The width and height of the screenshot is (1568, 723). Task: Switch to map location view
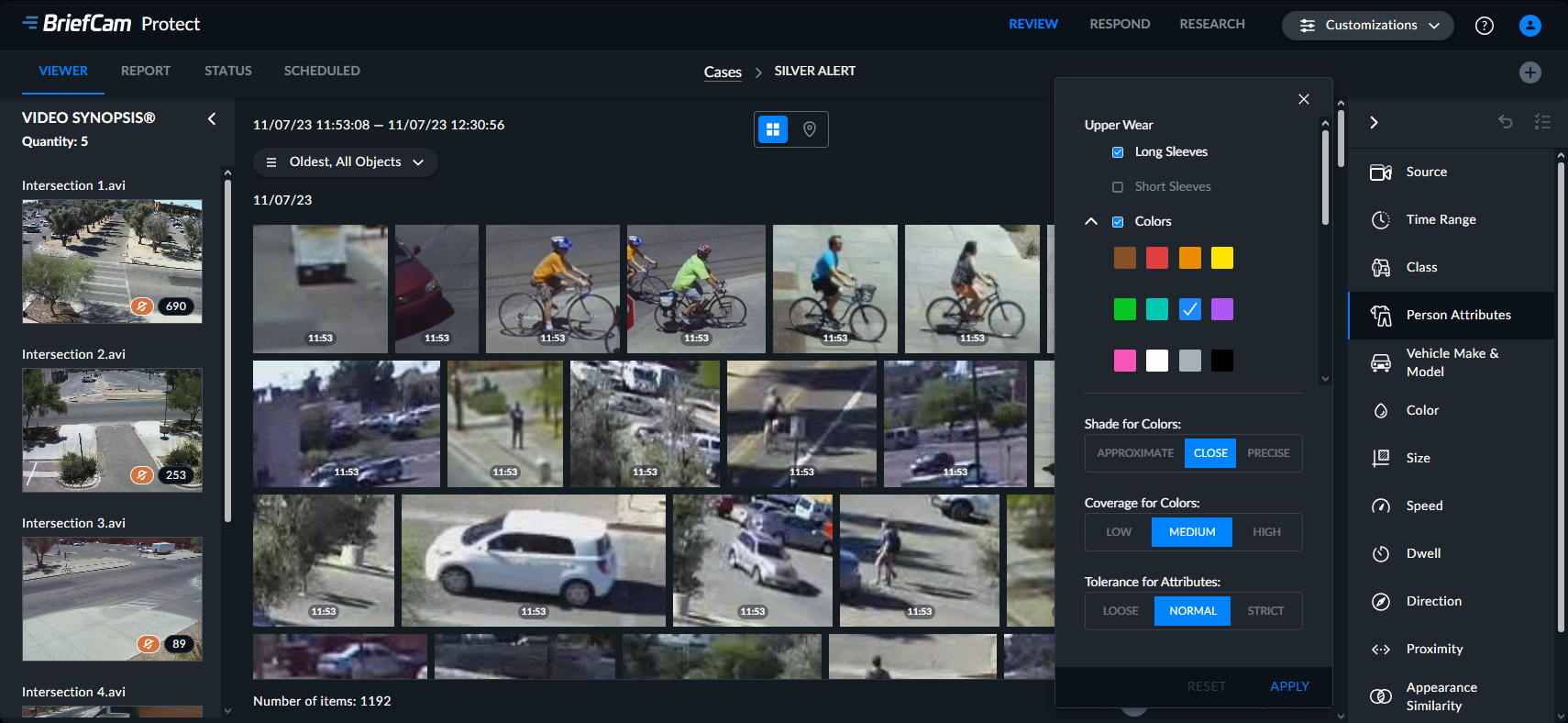[x=810, y=129]
